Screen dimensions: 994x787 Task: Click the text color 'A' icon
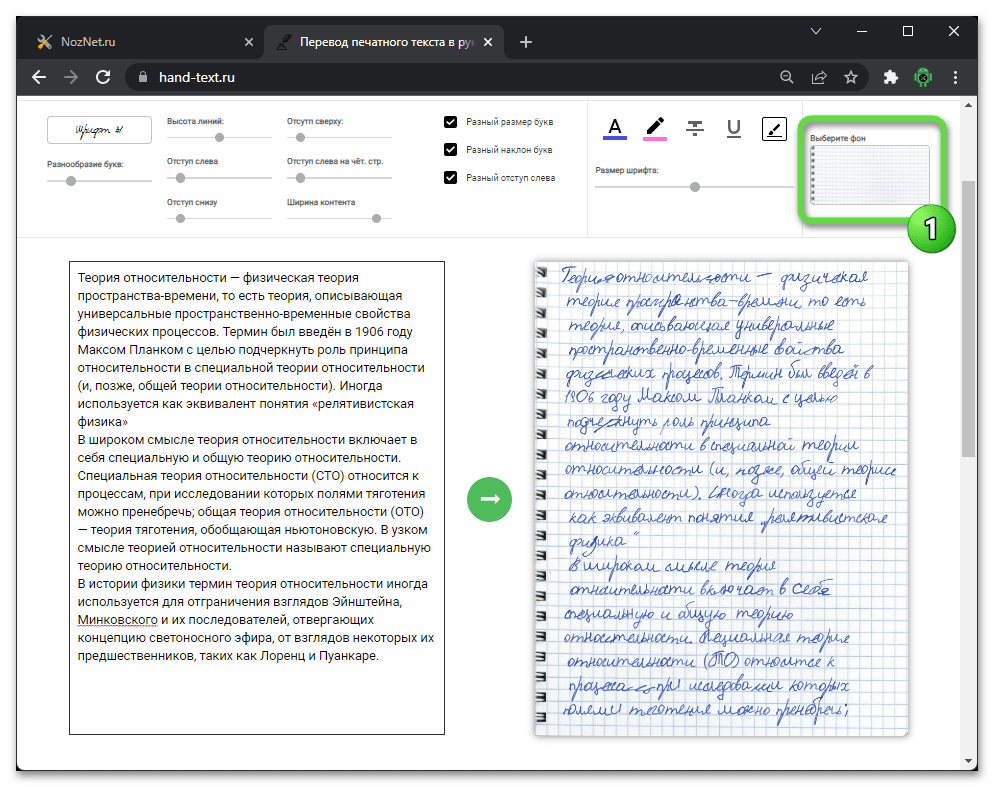[x=615, y=128]
